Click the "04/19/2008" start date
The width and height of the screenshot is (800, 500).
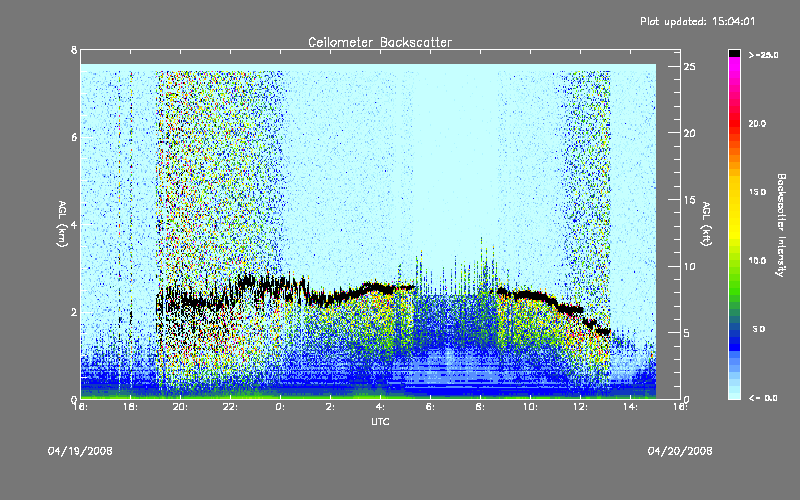point(80,451)
